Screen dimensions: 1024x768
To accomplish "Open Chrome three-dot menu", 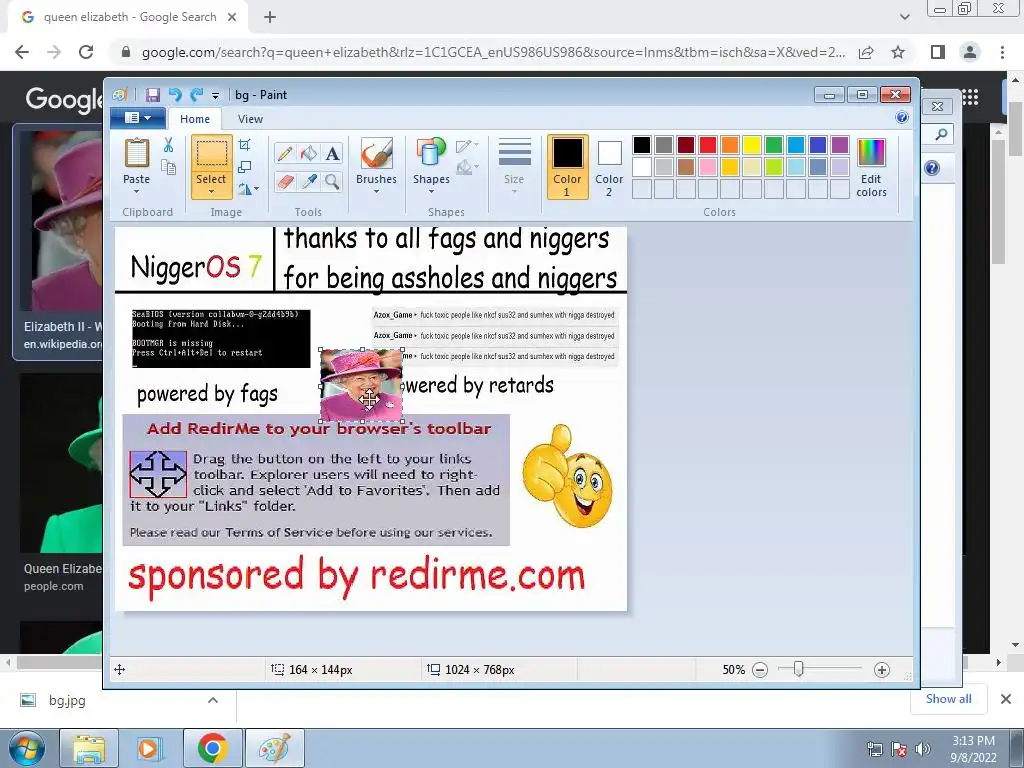I will 1002,52.
